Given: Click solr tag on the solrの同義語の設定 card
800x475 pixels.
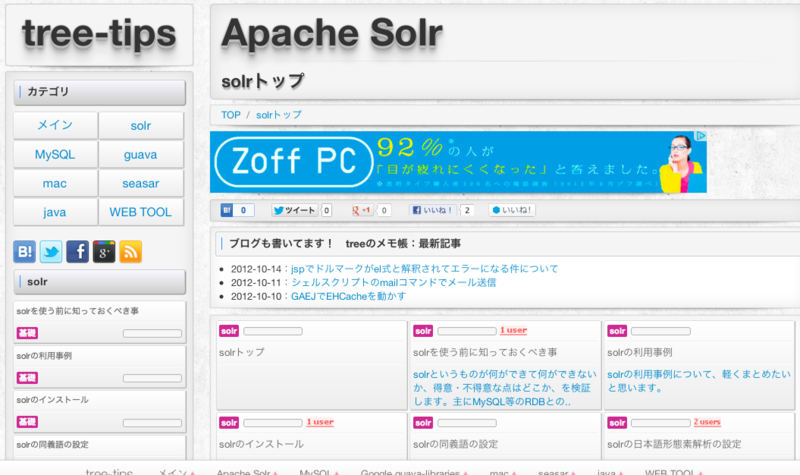Looking at the screenshot, I should (423, 422).
